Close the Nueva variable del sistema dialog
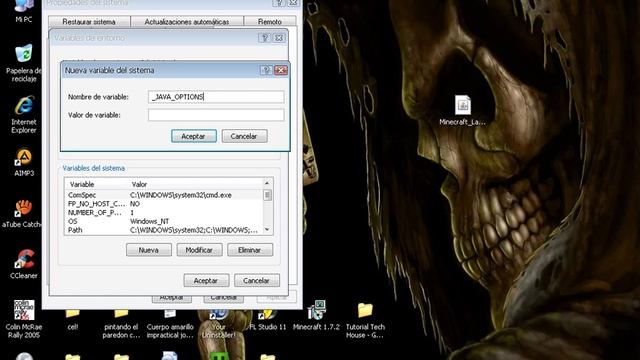640x360 pixels. (x=281, y=70)
